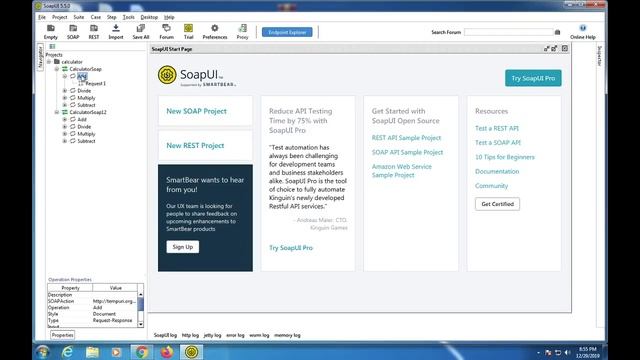Open Windows Start menu orb

pyautogui.click(x=42, y=352)
